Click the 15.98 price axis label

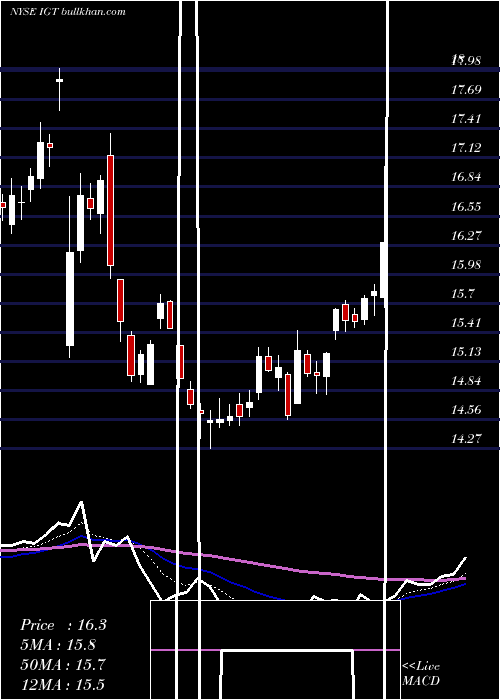[x=466, y=264]
